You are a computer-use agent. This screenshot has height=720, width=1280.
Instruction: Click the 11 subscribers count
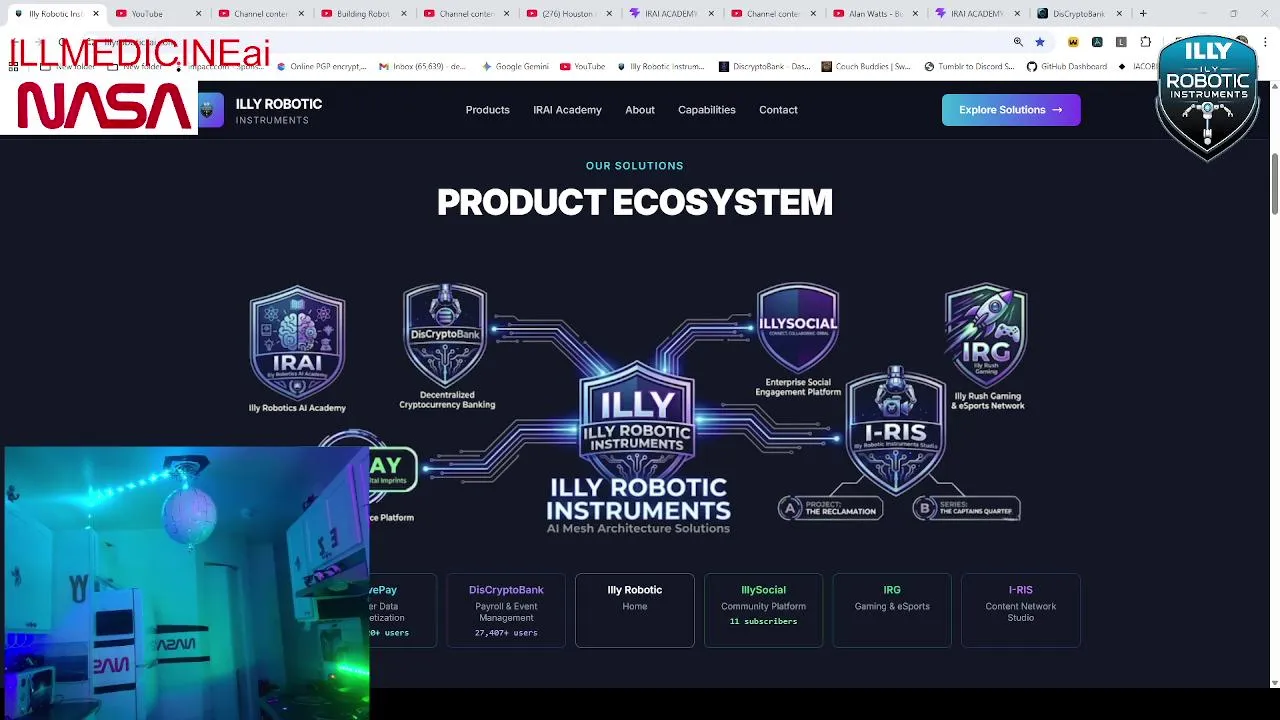pos(763,621)
